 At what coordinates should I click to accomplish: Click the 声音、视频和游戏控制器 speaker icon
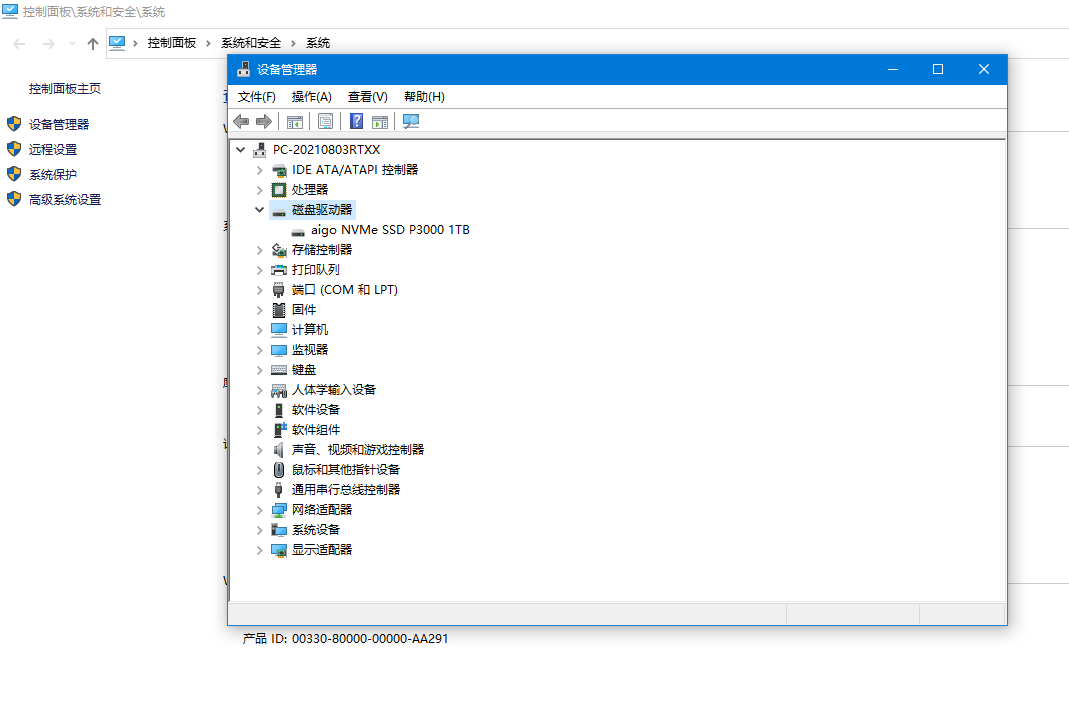tap(279, 450)
